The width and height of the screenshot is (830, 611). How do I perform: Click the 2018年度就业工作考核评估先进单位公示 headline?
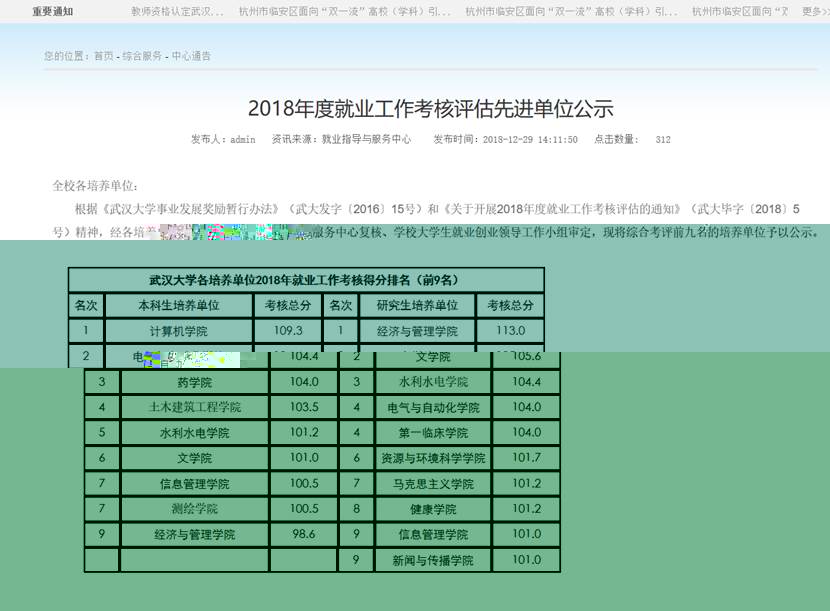(430, 109)
